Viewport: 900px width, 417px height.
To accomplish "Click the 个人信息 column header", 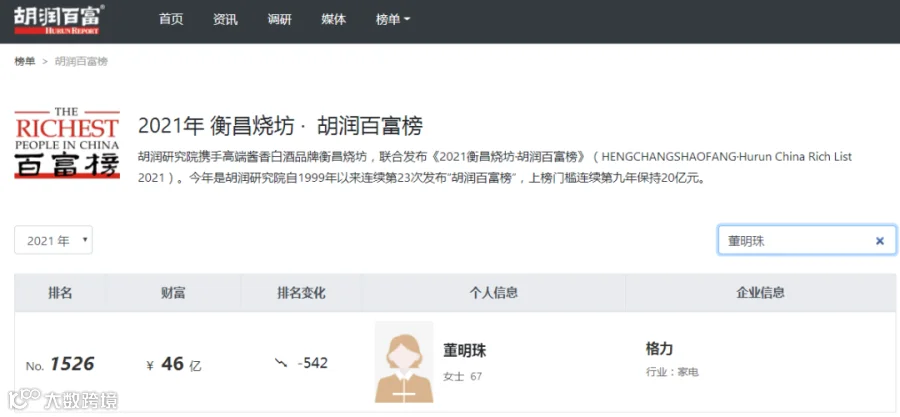I will [494, 293].
